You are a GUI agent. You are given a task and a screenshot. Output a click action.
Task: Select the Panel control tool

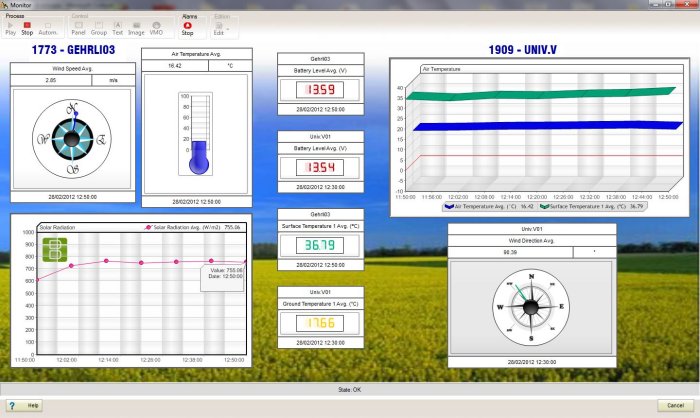(78, 27)
